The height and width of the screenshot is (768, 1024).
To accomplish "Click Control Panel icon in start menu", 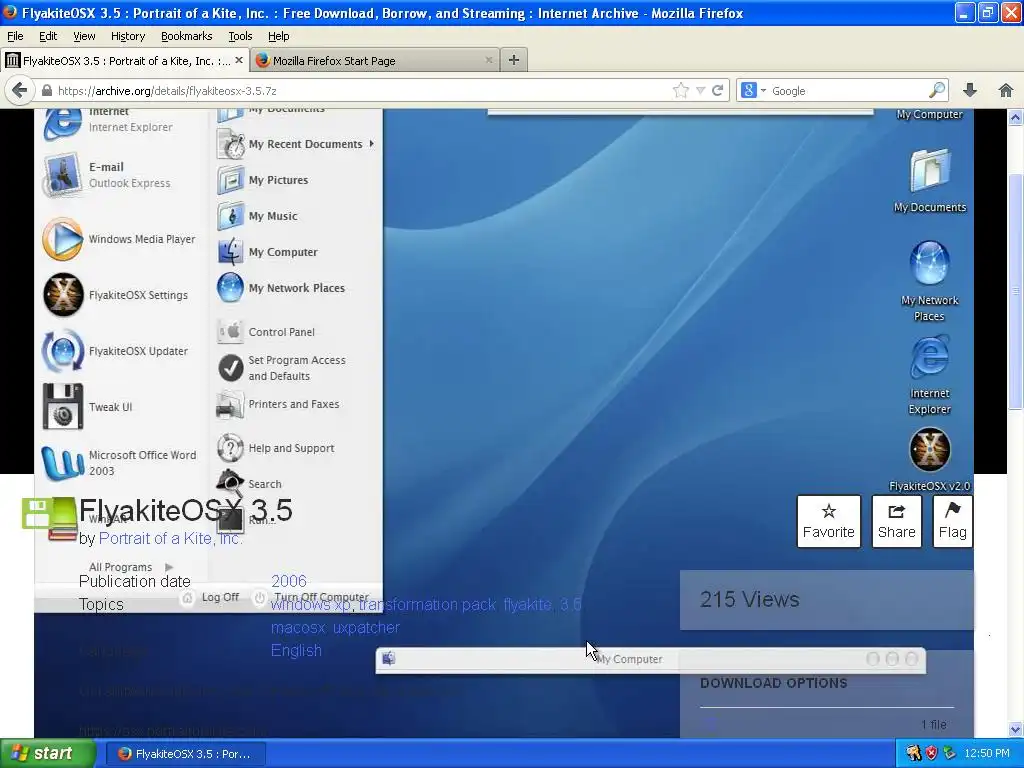I will (x=231, y=332).
